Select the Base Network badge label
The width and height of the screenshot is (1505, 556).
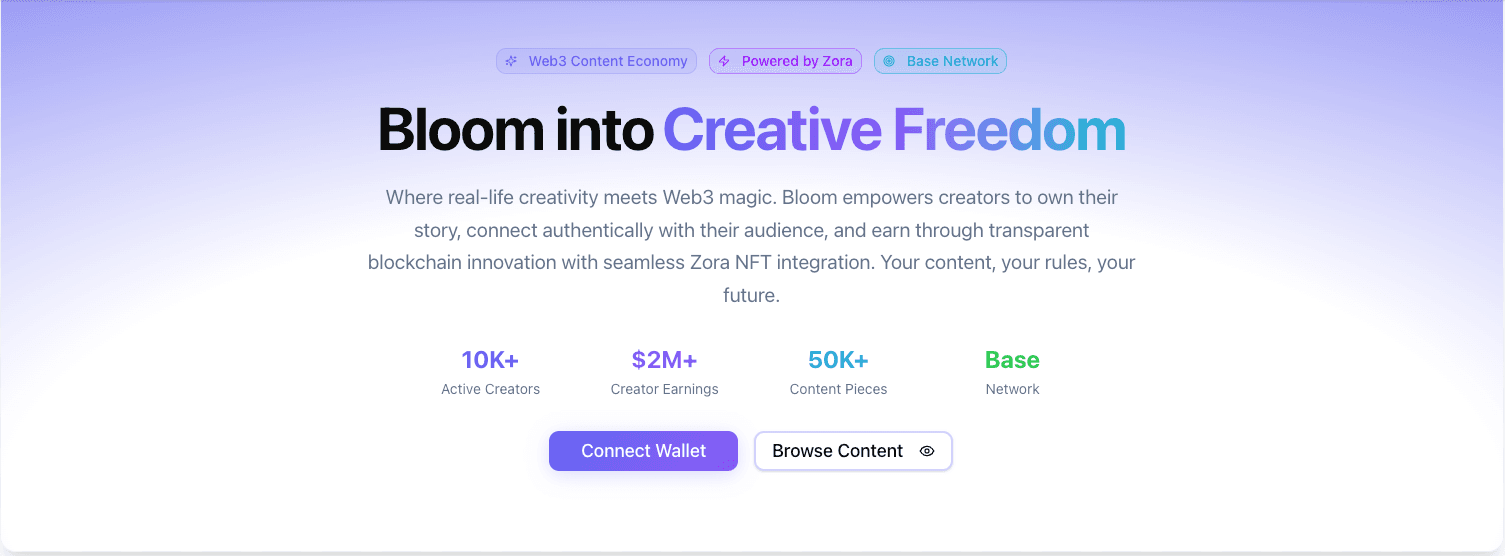point(952,61)
